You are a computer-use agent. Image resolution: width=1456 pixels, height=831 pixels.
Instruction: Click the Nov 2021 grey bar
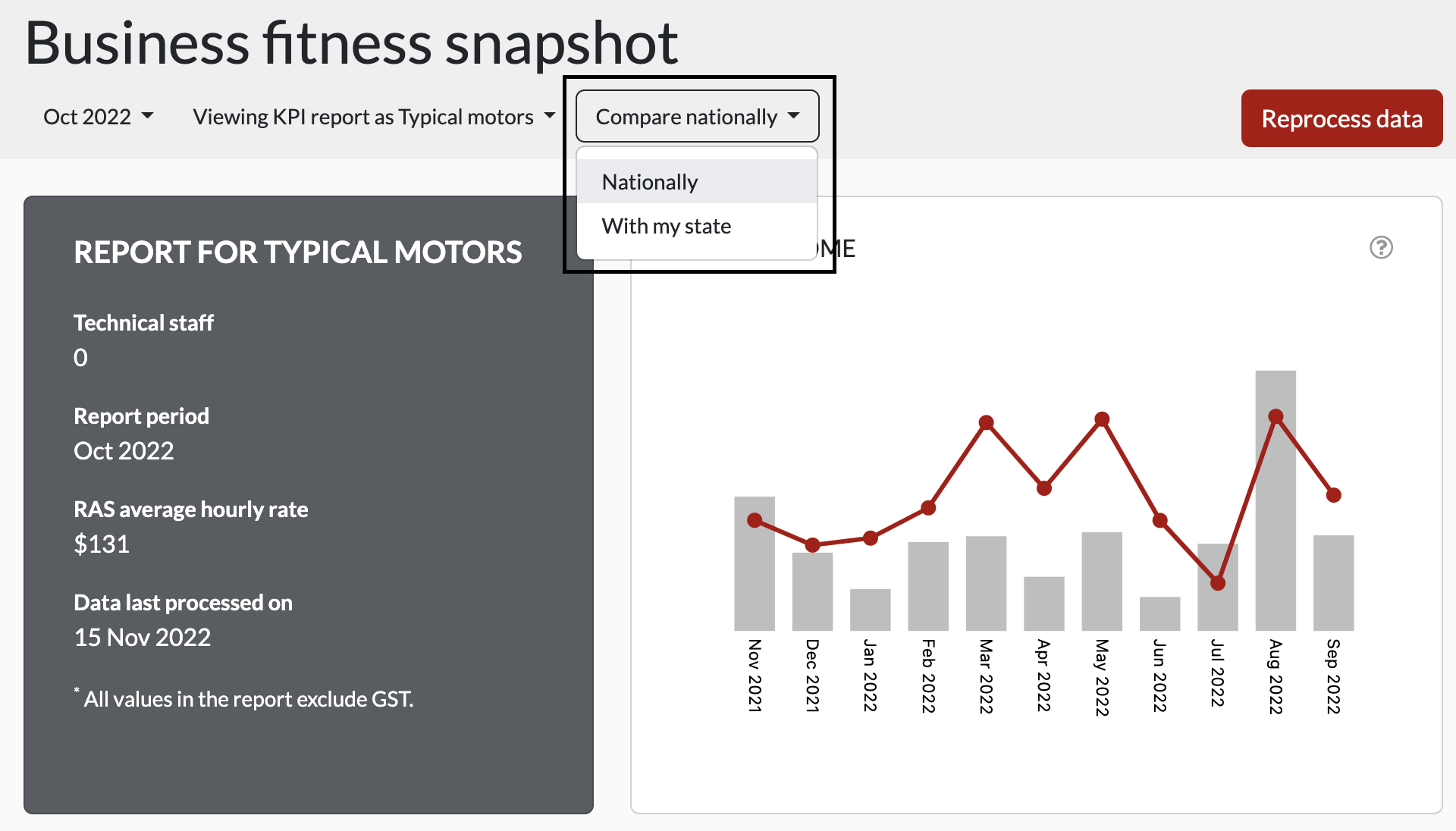coord(754,584)
